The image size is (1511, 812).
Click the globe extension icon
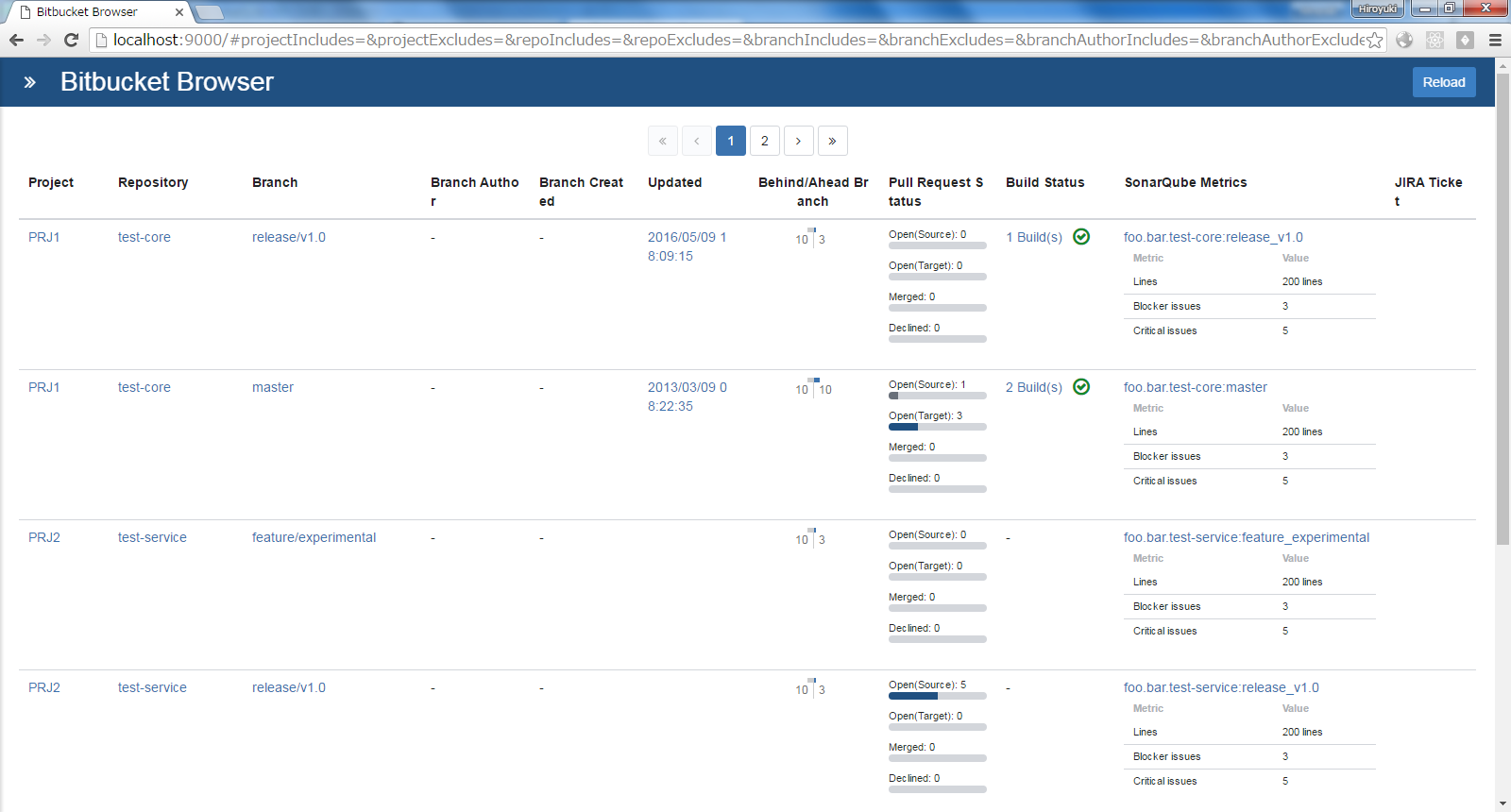pos(1404,40)
